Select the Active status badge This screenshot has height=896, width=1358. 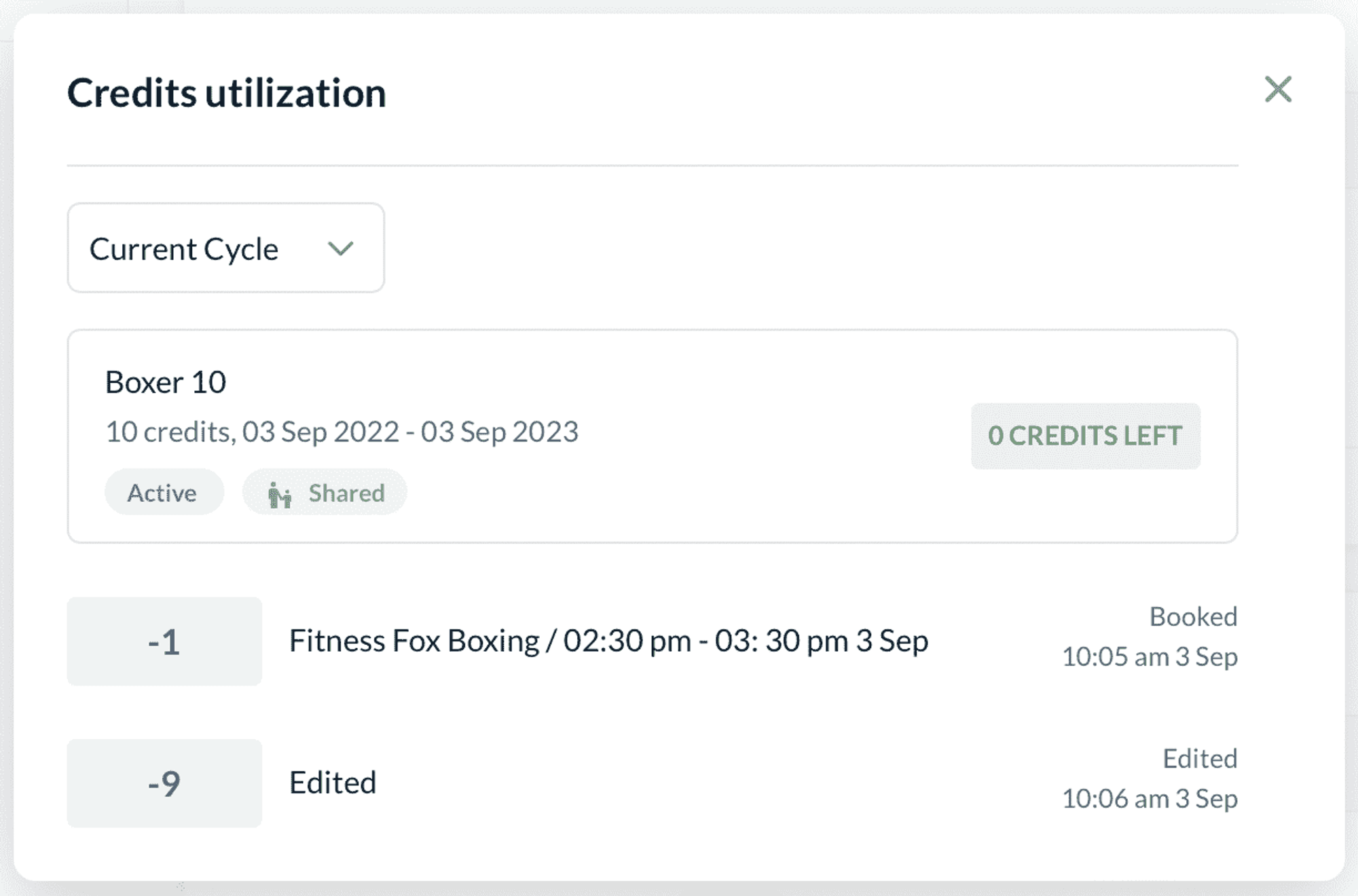(164, 492)
